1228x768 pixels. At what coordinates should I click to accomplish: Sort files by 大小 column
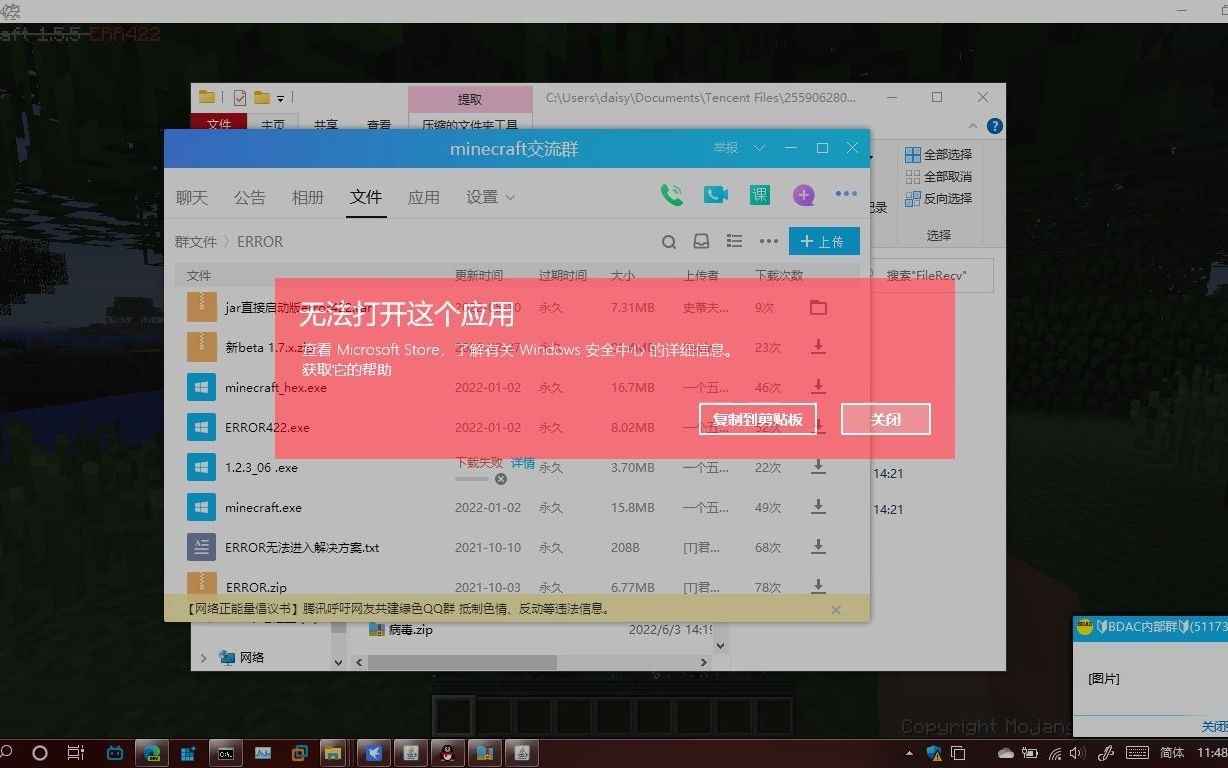[623, 275]
